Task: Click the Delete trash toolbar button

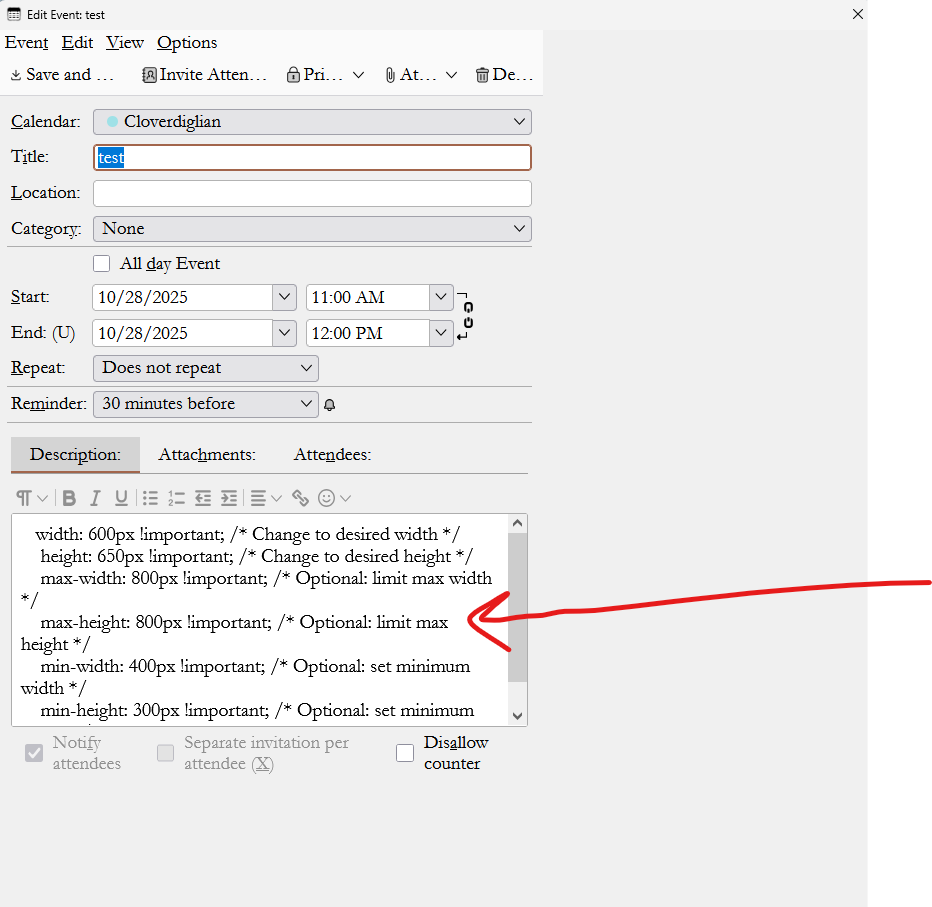Action: point(504,75)
